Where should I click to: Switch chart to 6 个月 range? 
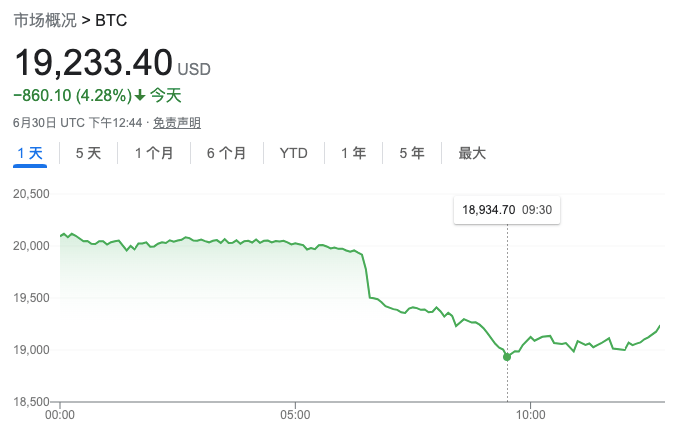(227, 153)
